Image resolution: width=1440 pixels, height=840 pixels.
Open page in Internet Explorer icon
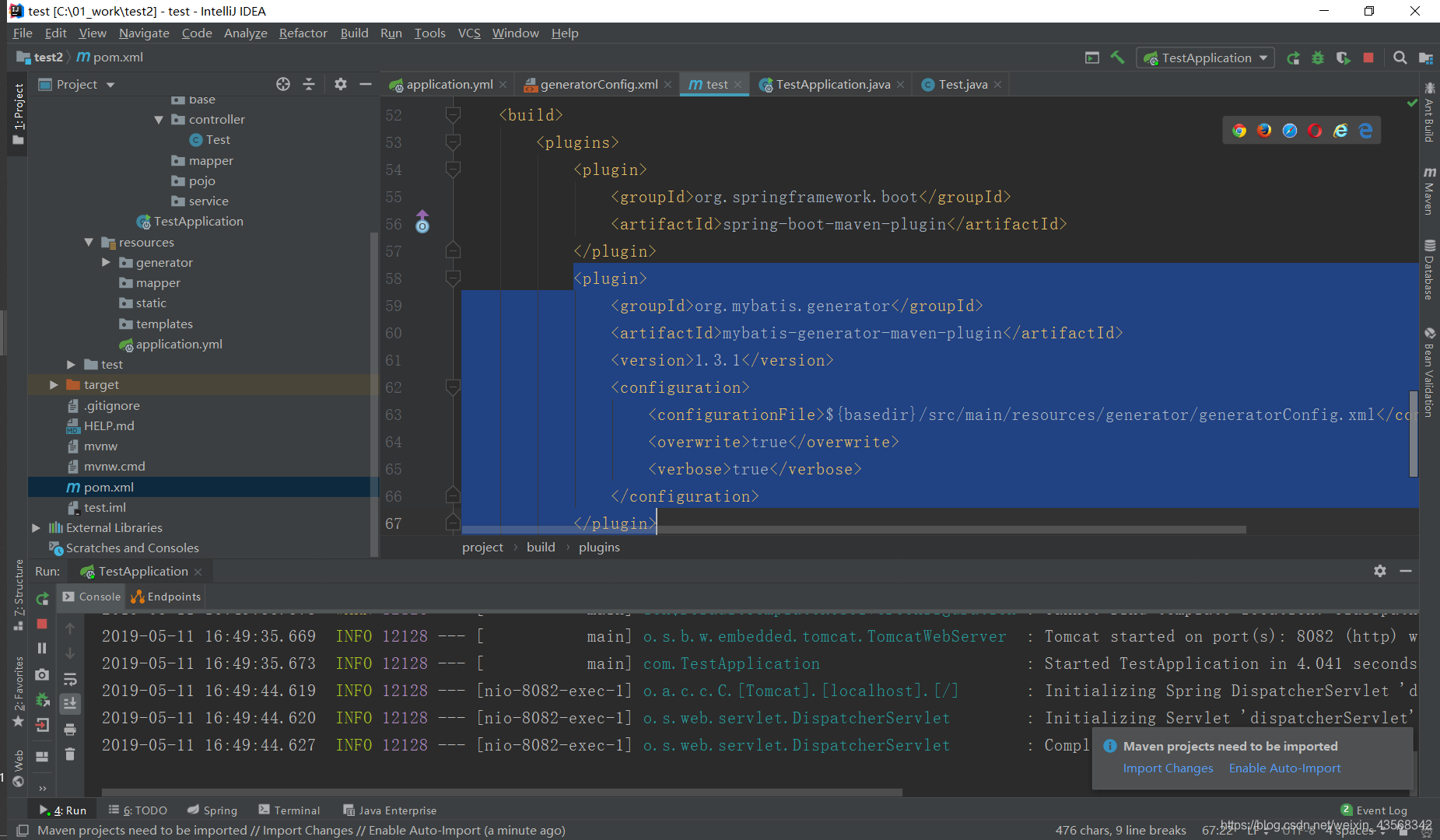tap(1340, 131)
